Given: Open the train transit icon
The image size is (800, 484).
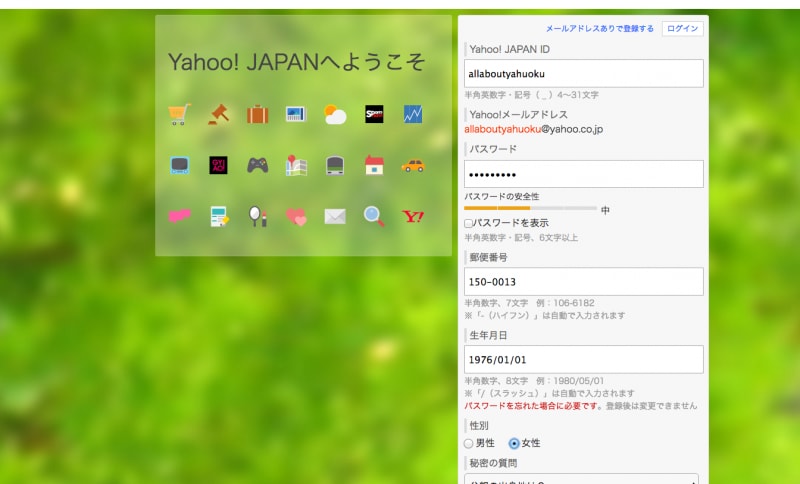Looking at the screenshot, I should point(335,165).
